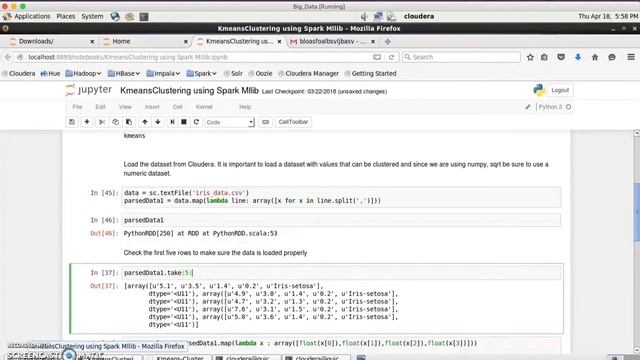The image size is (640, 360).
Task: Expand the Hadoop bookmarks folder
Action: pyautogui.click(x=83, y=73)
